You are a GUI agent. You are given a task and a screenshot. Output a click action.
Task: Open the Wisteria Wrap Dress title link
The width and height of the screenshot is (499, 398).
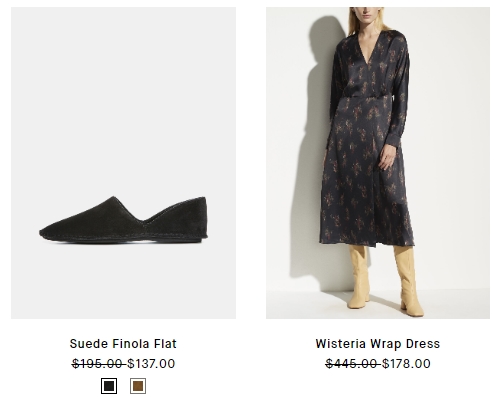pyautogui.click(x=378, y=344)
